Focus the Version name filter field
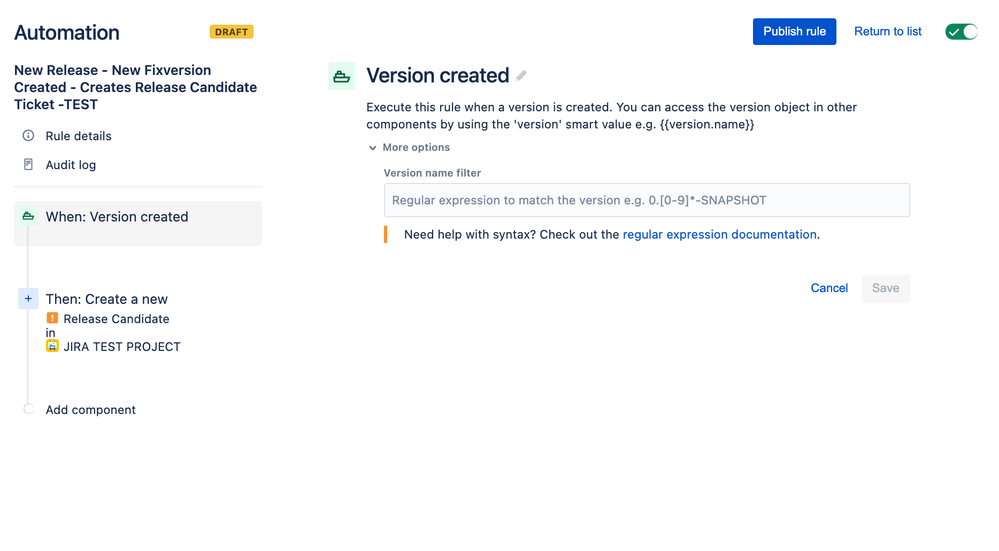The width and height of the screenshot is (999, 551). pyautogui.click(x=647, y=200)
